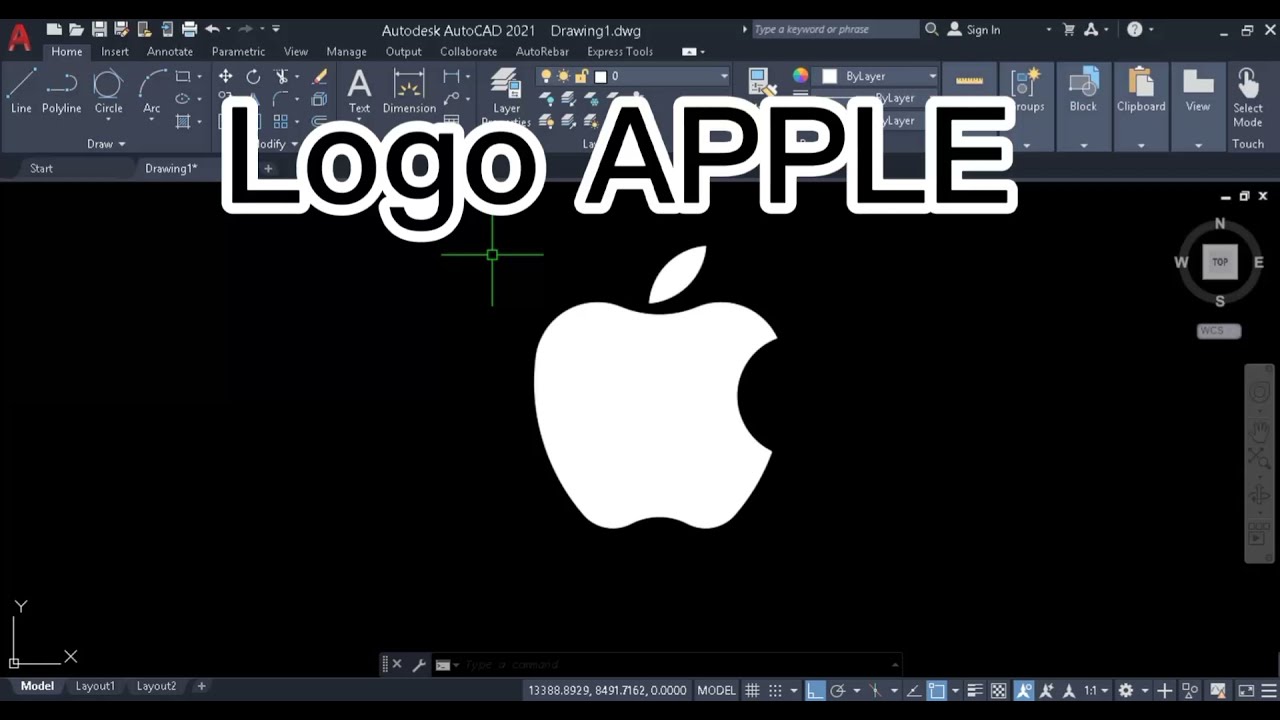Click the Trim scissors icon
The image size is (1280, 720).
(x=281, y=76)
